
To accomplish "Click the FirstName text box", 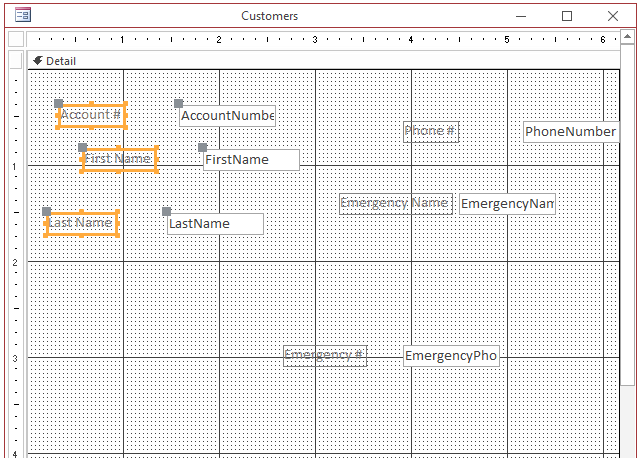I will (251, 159).
